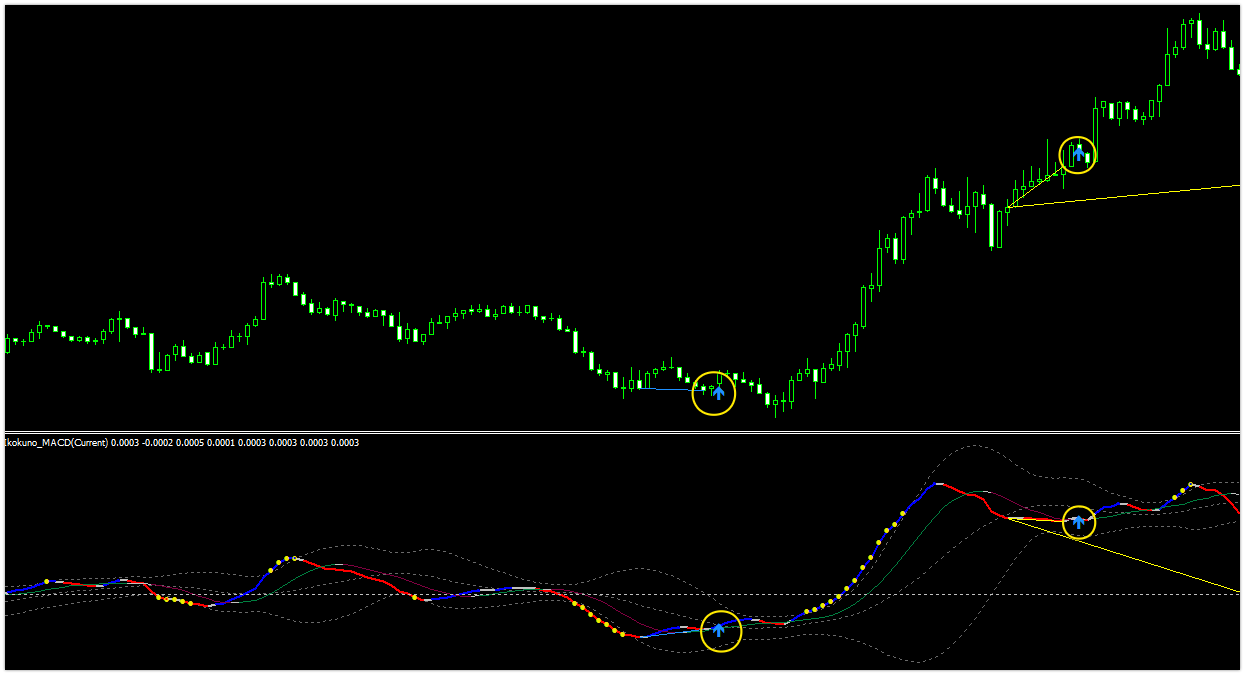Select the descending yellow trendline in the MACD window

pos(1124,554)
